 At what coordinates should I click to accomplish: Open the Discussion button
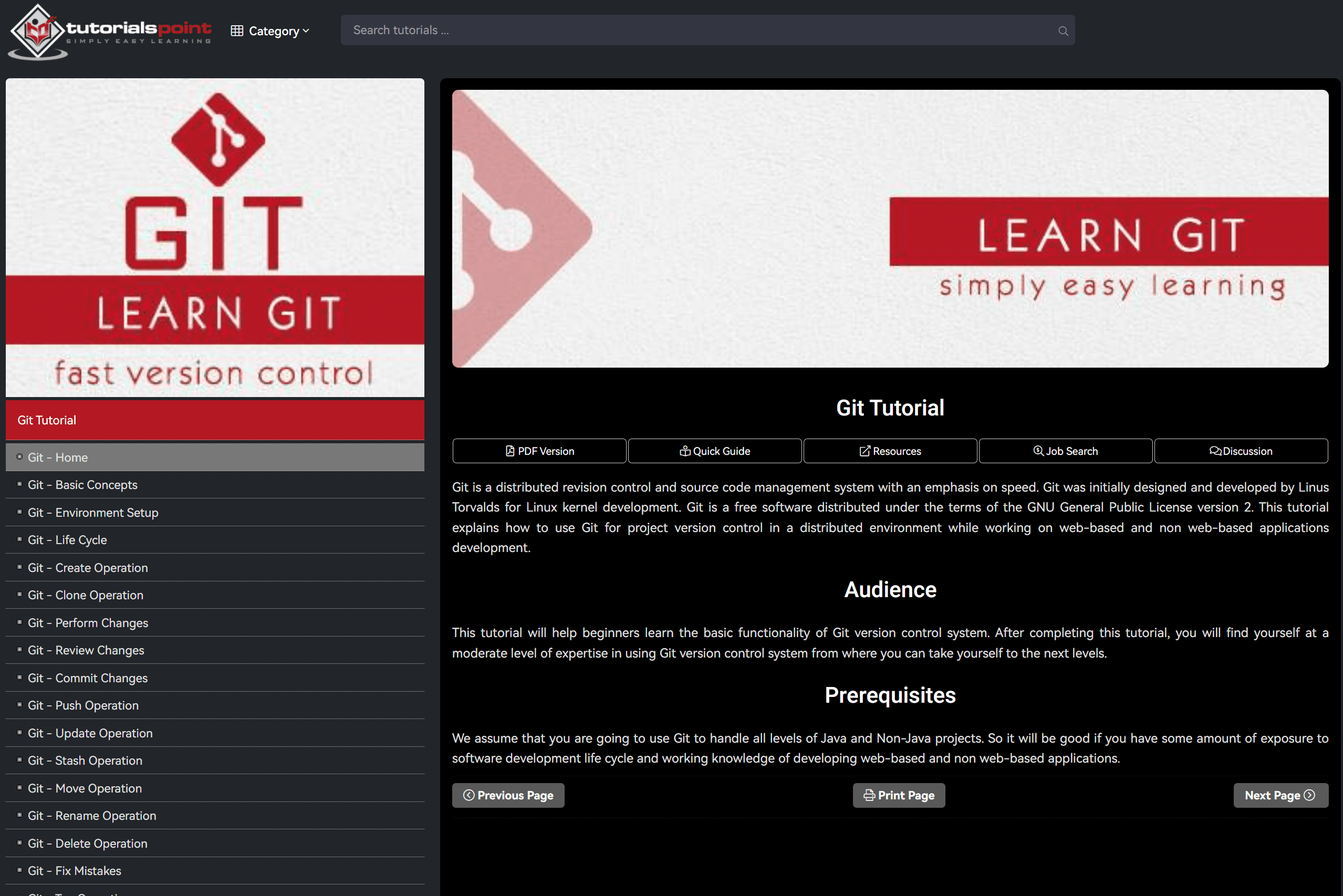click(x=1241, y=451)
